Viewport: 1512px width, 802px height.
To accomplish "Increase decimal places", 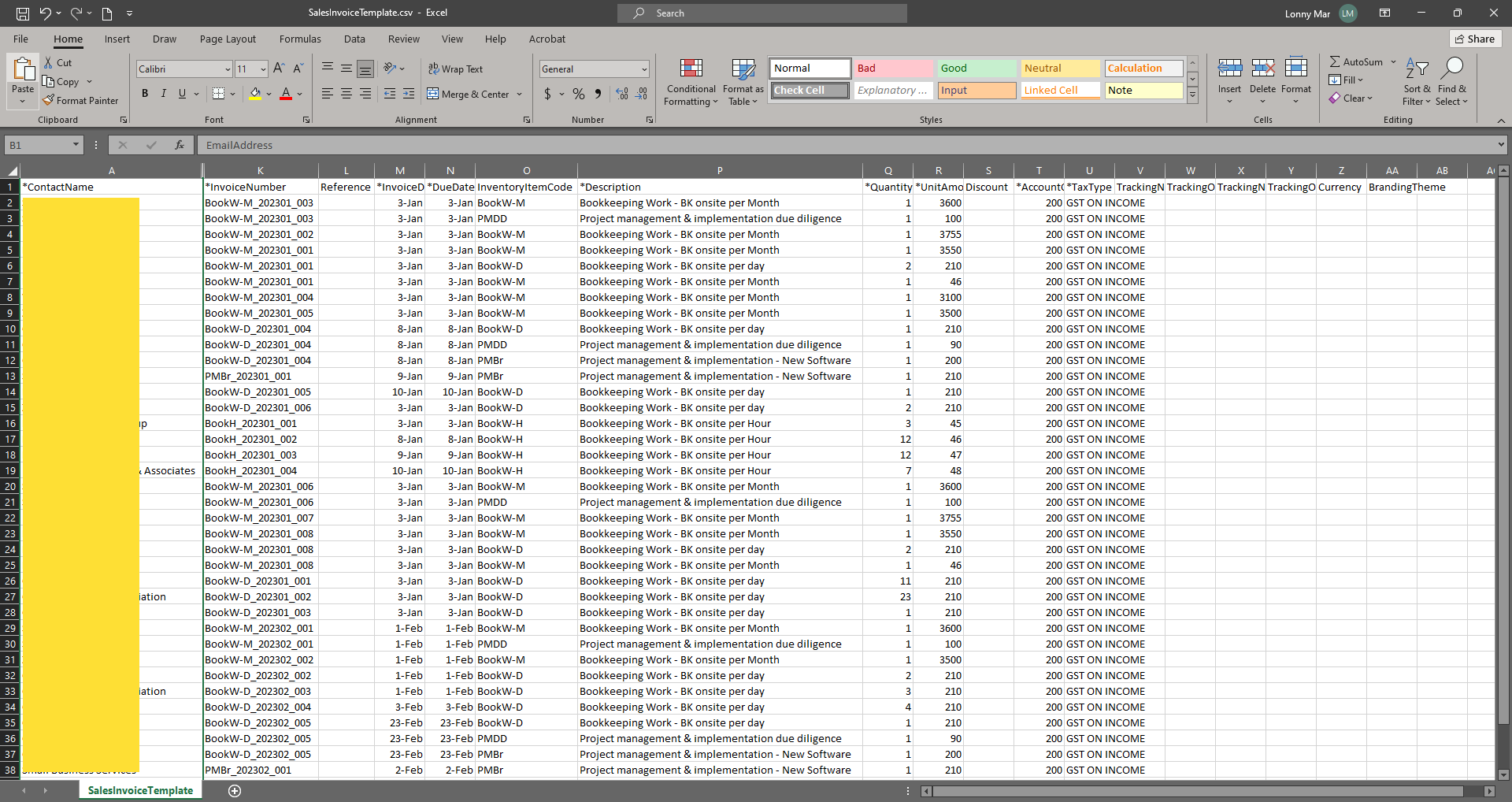I will coord(622,94).
